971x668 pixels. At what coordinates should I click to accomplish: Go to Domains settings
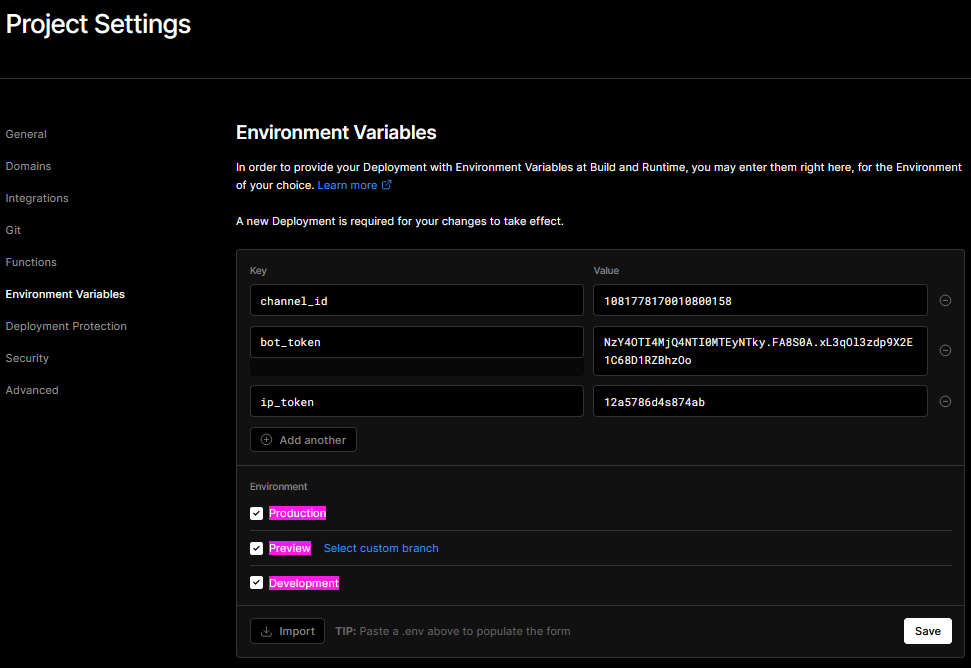click(x=28, y=166)
